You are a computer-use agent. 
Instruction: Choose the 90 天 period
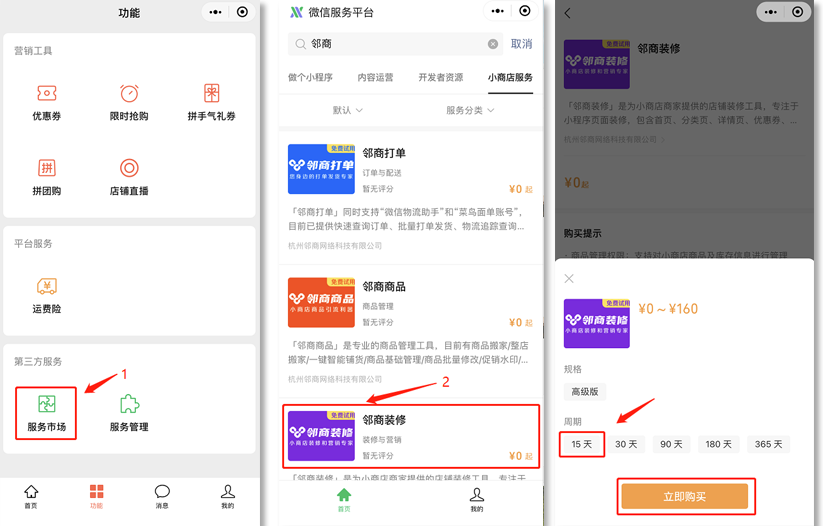pyautogui.click(x=671, y=444)
